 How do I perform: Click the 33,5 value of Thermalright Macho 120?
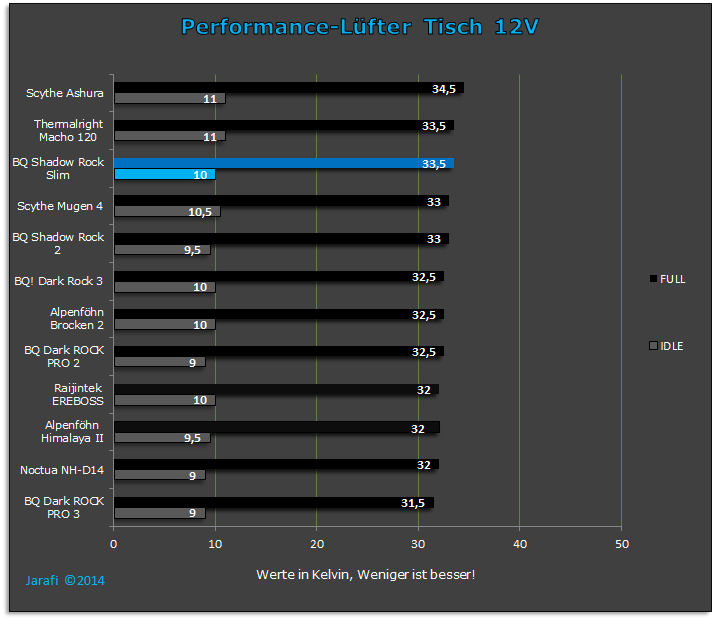pyautogui.click(x=434, y=126)
